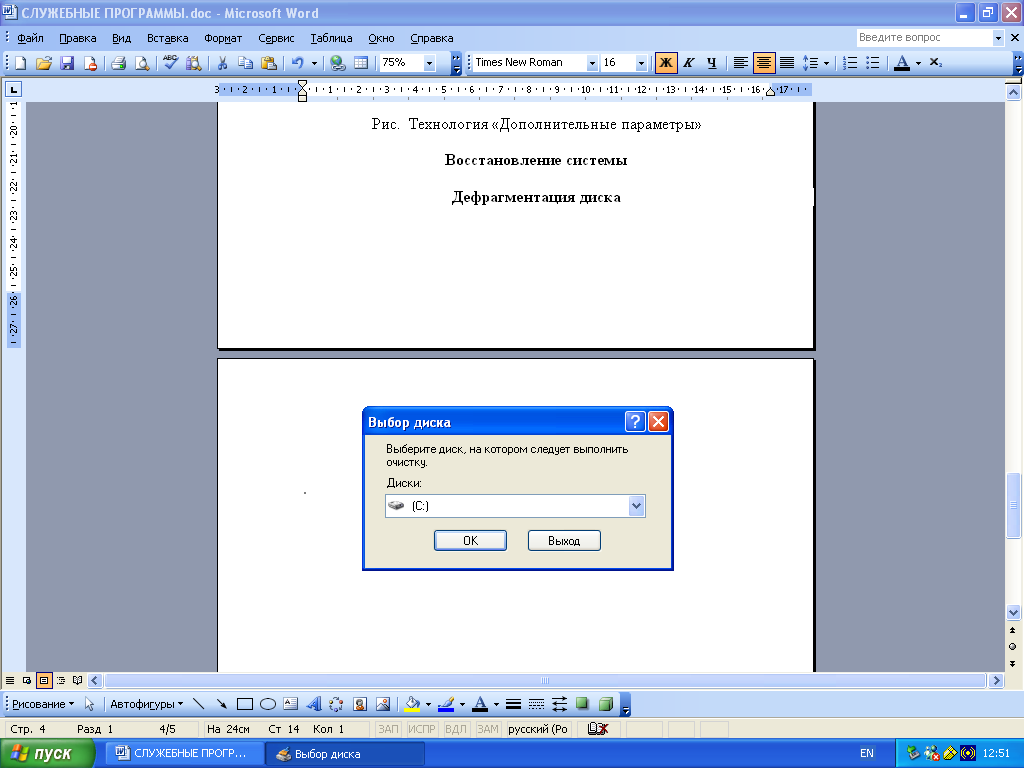
Task: Open Times New Roman font dropdown
Action: pyautogui.click(x=592, y=63)
